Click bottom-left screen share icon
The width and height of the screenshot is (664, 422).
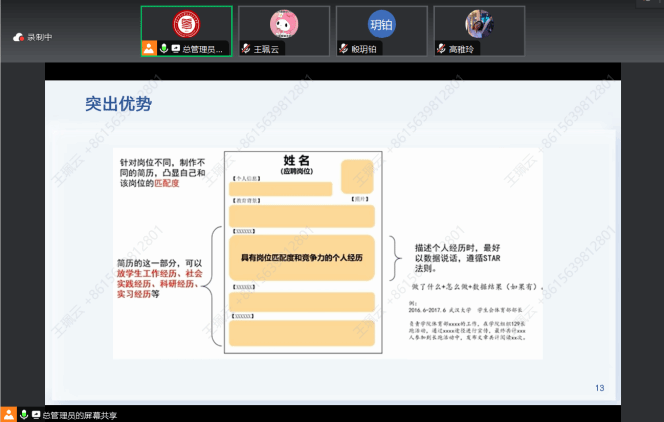(x=35, y=414)
